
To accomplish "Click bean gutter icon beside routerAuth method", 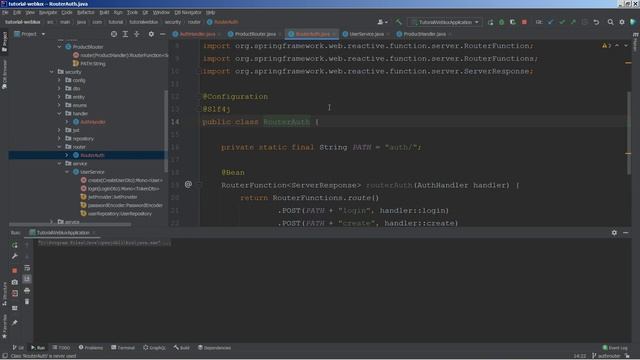I will coord(188,184).
